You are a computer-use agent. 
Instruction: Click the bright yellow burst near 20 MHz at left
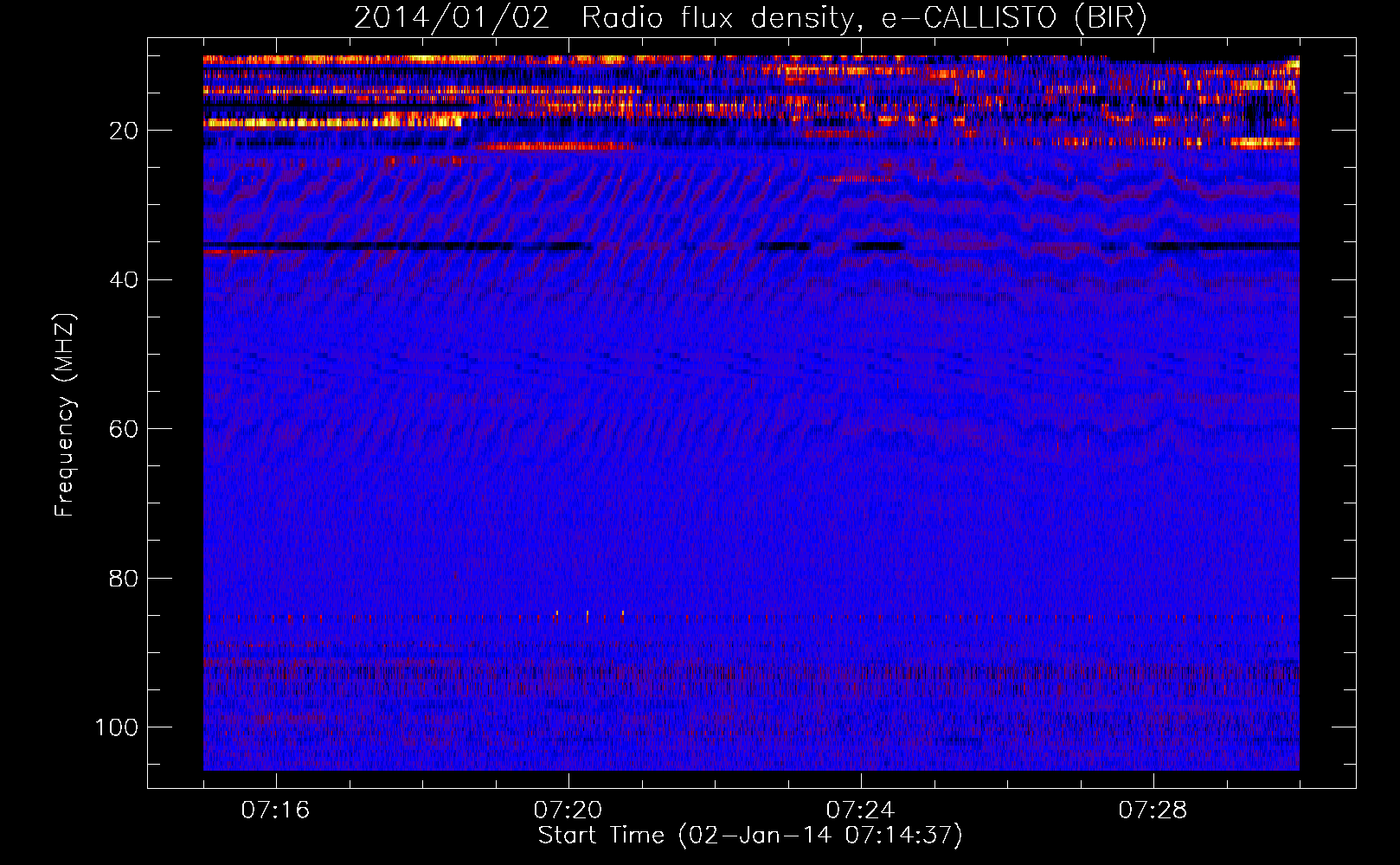tap(332, 123)
